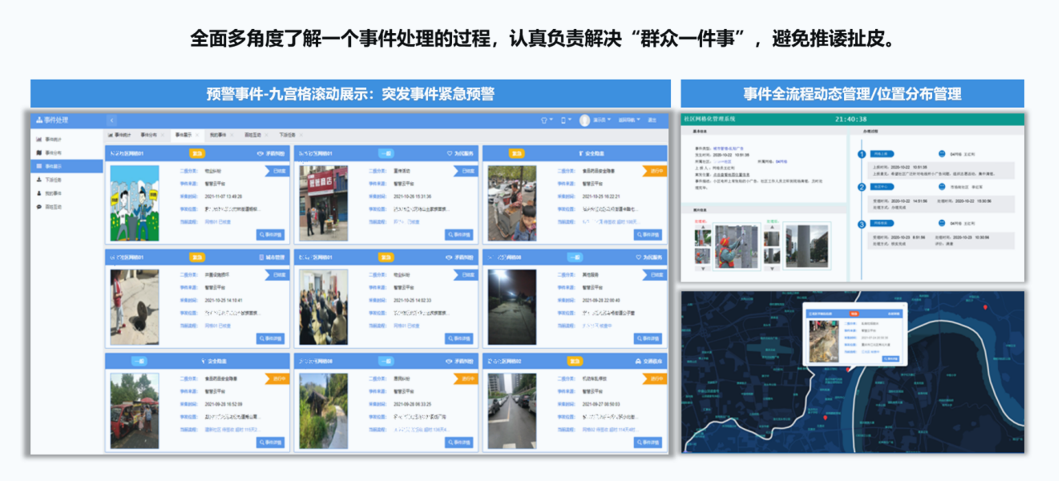Expand the 返回导航 dropdown in header
Image resolution: width=1059 pixels, height=481 pixels.
(x=629, y=120)
